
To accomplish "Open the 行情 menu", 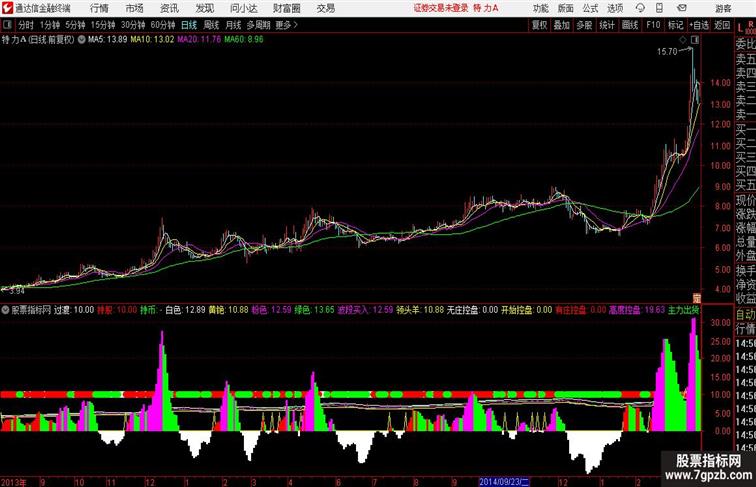I will tap(99, 8).
